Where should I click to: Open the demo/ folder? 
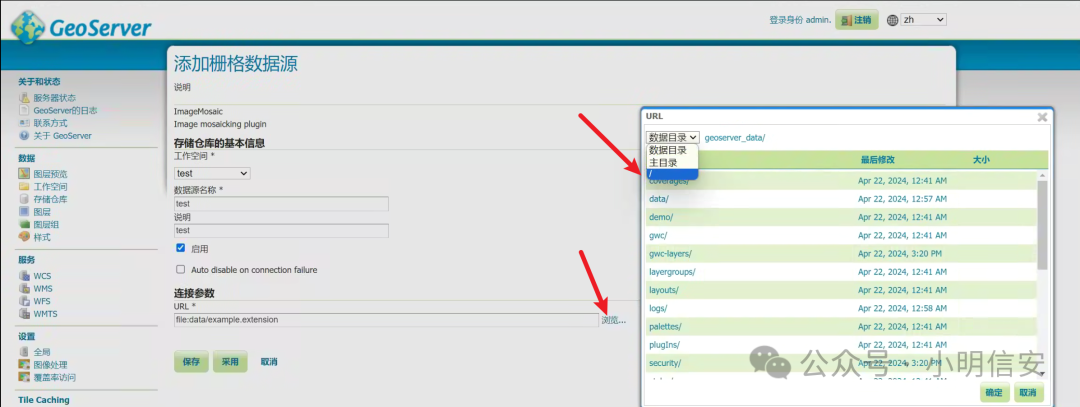click(661, 217)
